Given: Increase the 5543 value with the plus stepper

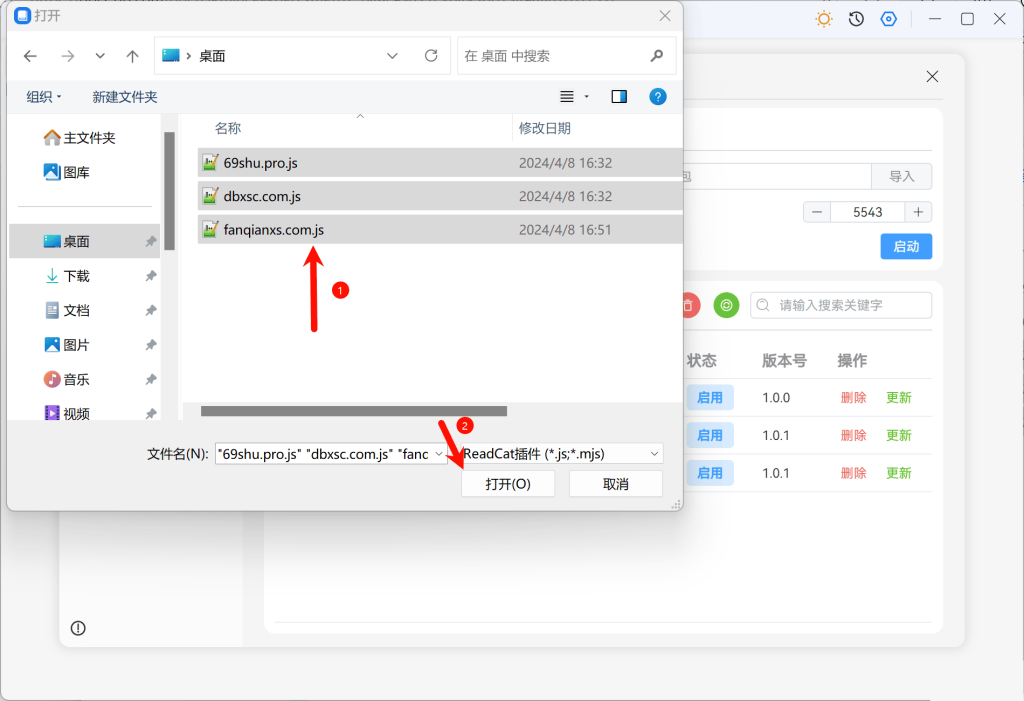Looking at the screenshot, I should (x=919, y=211).
